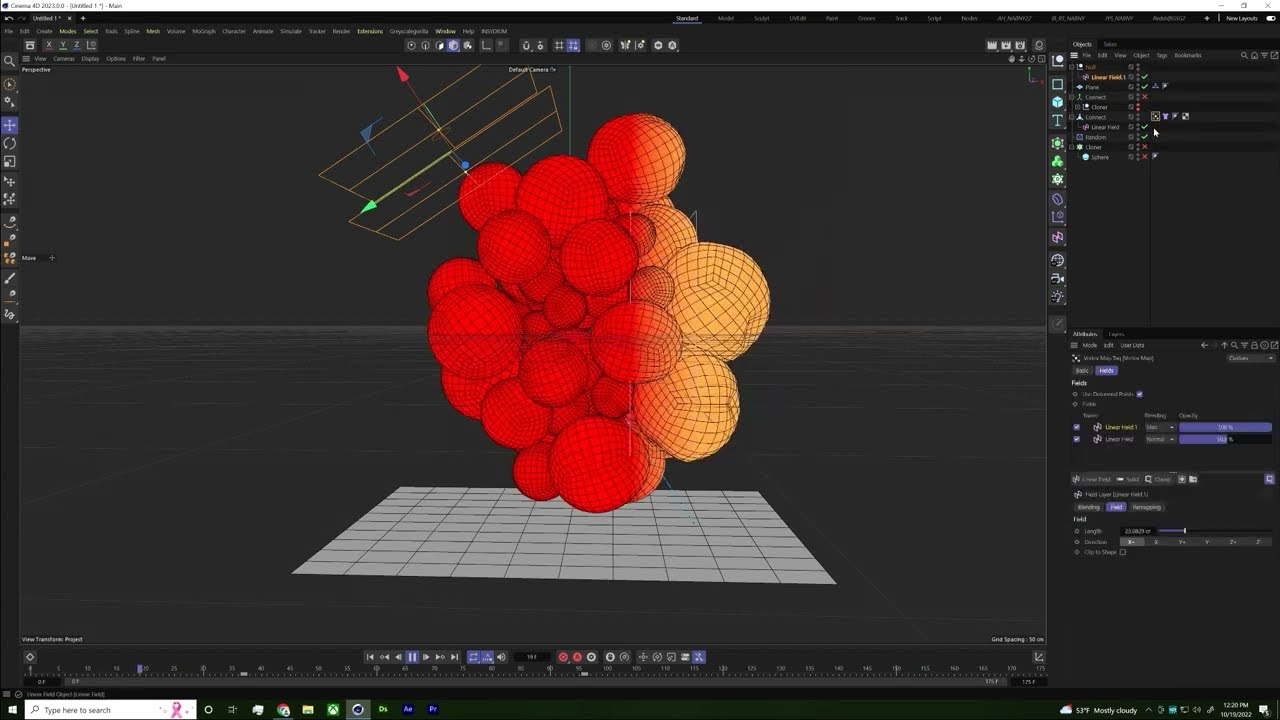
Task: Click the triangle tag on the Plane object
Action: pos(1156,87)
